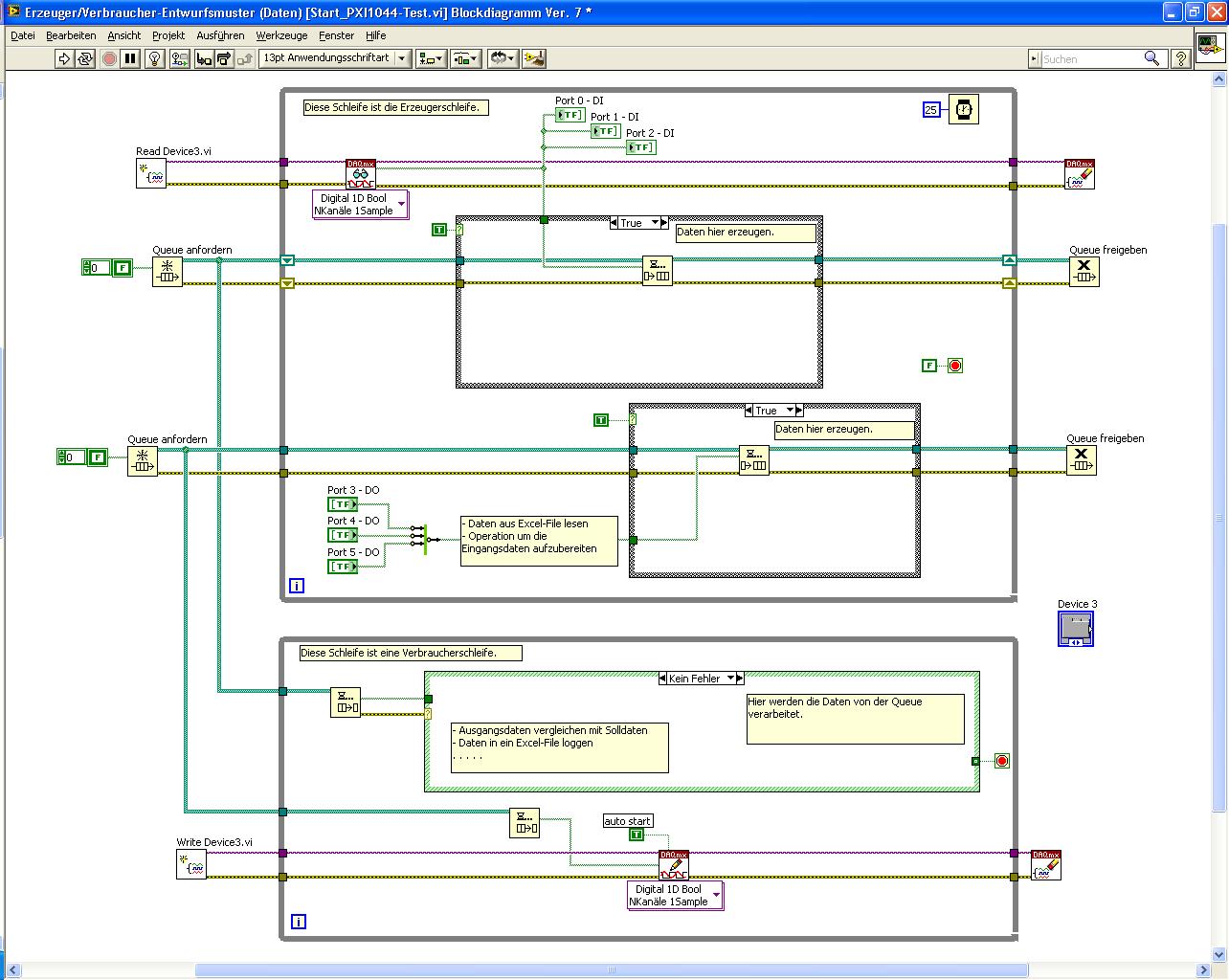
Task: Open the Kein Fehler case selector
Action: coord(702,679)
